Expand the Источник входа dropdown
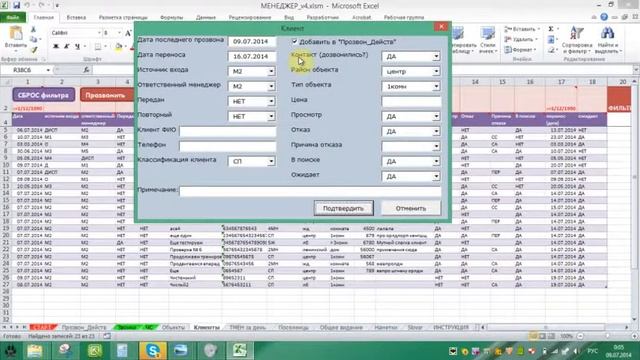Viewport: 640px width, 360px height. (x=271, y=71)
